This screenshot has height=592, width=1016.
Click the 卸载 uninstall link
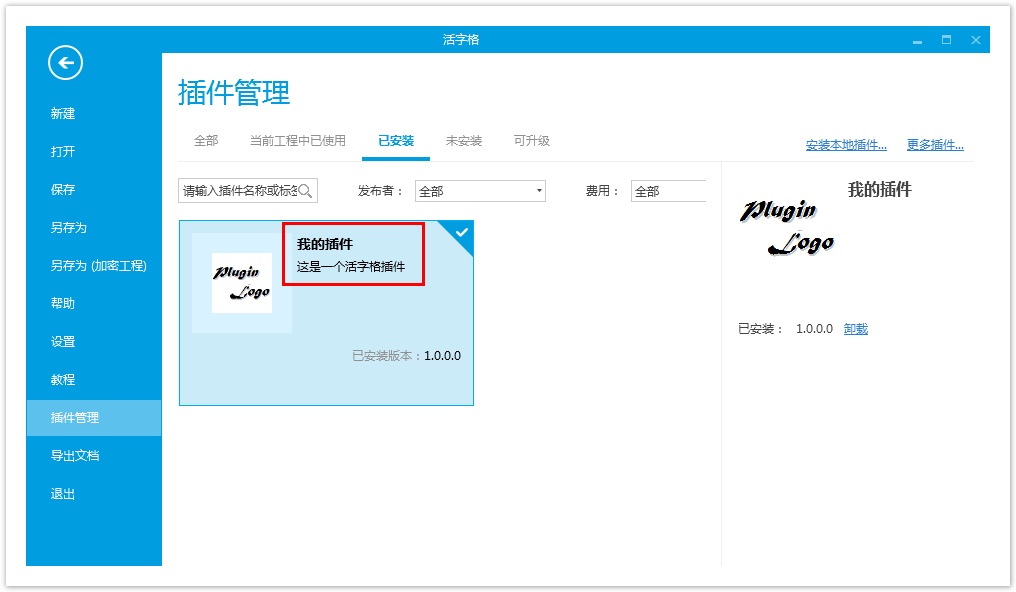855,329
